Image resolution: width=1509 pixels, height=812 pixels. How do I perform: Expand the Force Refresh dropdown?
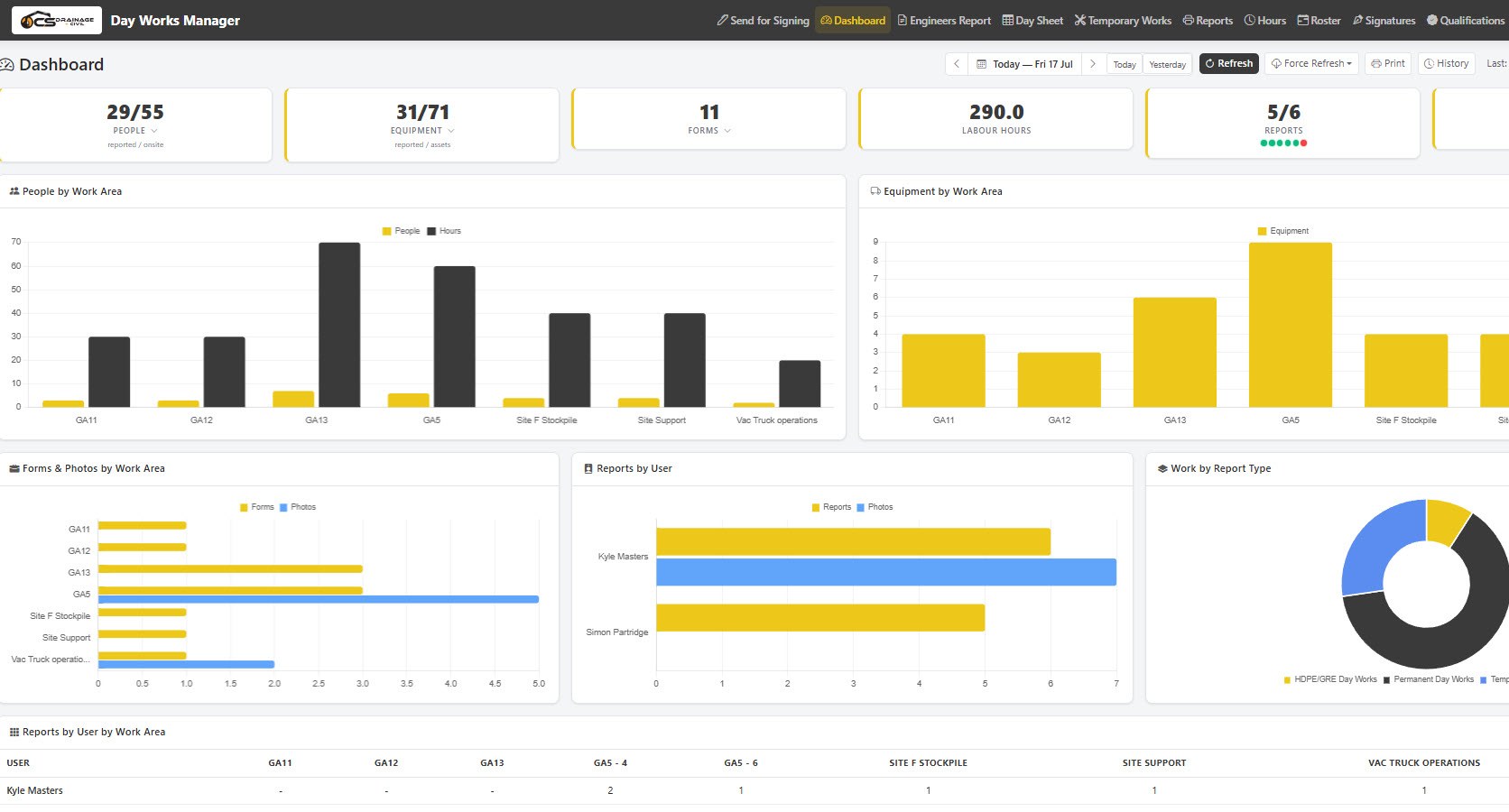(1311, 63)
